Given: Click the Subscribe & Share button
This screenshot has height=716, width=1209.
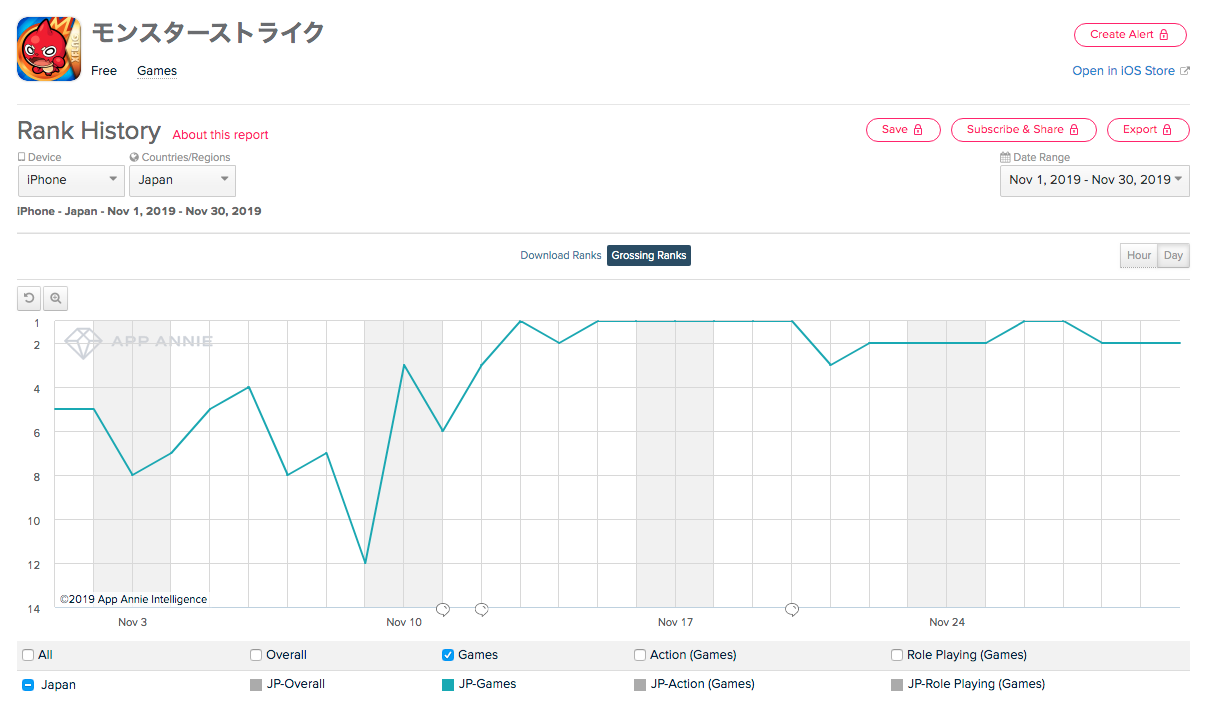Looking at the screenshot, I should [x=1023, y=130].
